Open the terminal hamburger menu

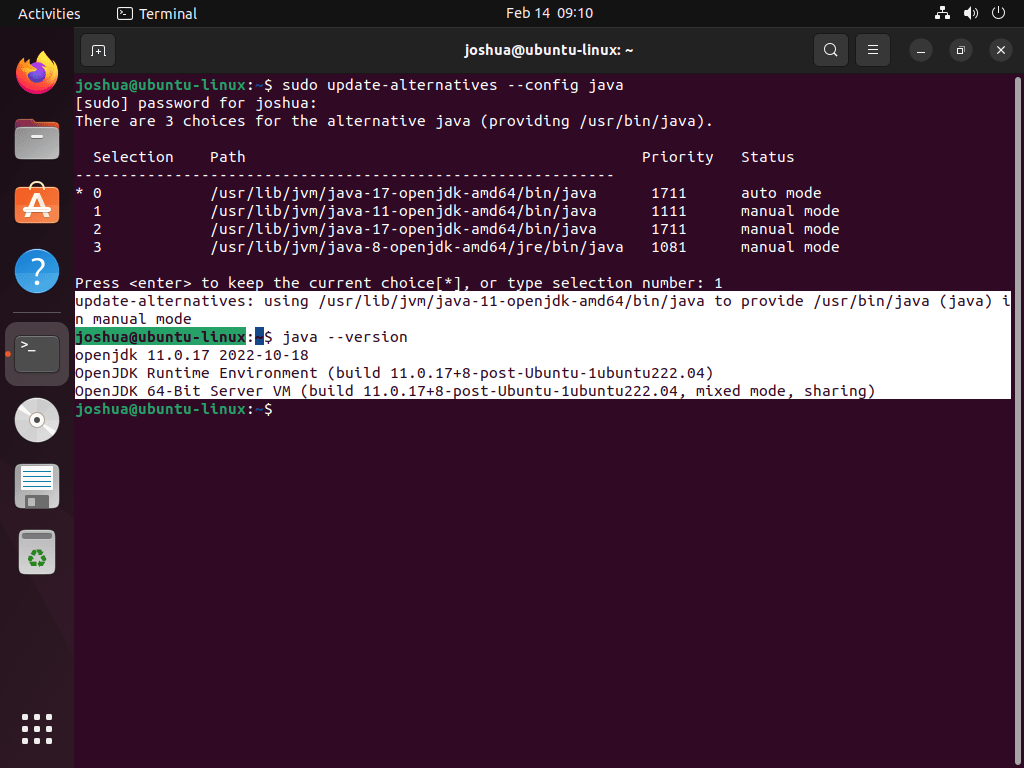[x=872, y=50]
